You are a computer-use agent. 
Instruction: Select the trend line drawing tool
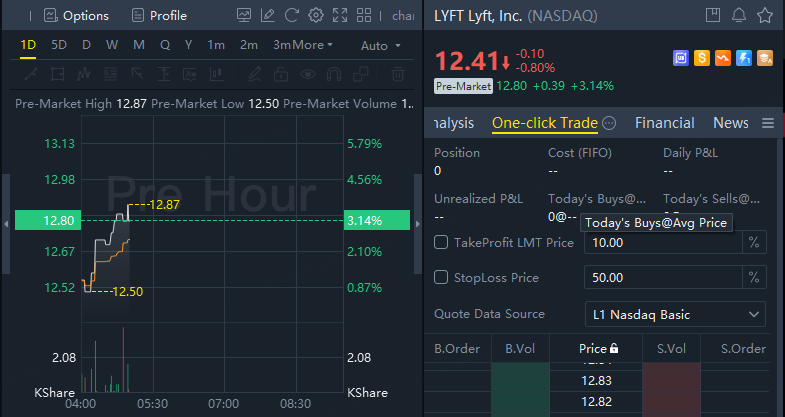click(x=31, y=75)
